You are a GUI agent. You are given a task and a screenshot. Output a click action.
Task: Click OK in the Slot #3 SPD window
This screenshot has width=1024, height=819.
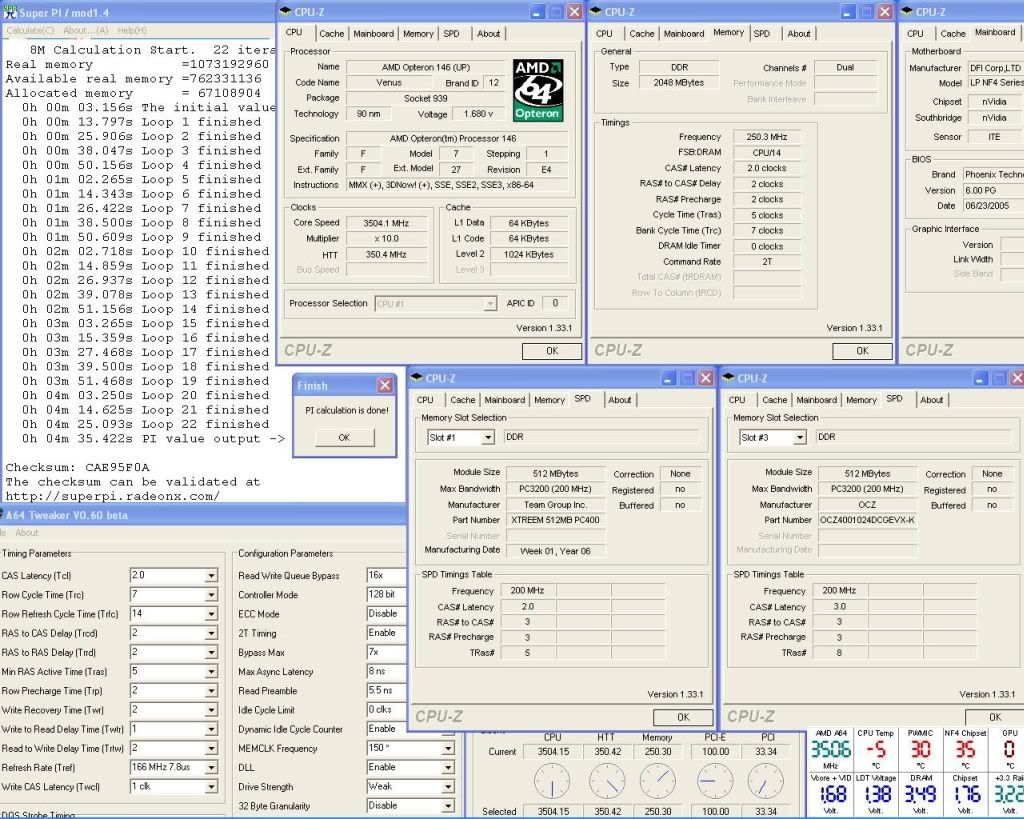click(x=995, y=716)
